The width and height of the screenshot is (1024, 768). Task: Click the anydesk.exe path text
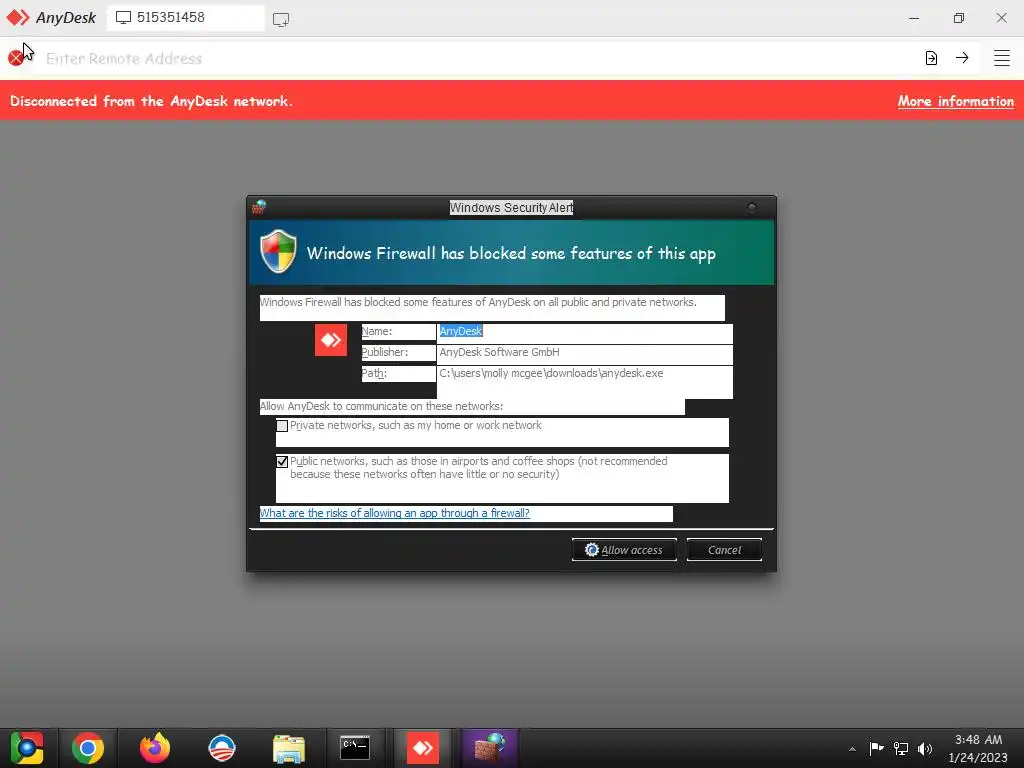pyautogui.click(x=551, y=374)
